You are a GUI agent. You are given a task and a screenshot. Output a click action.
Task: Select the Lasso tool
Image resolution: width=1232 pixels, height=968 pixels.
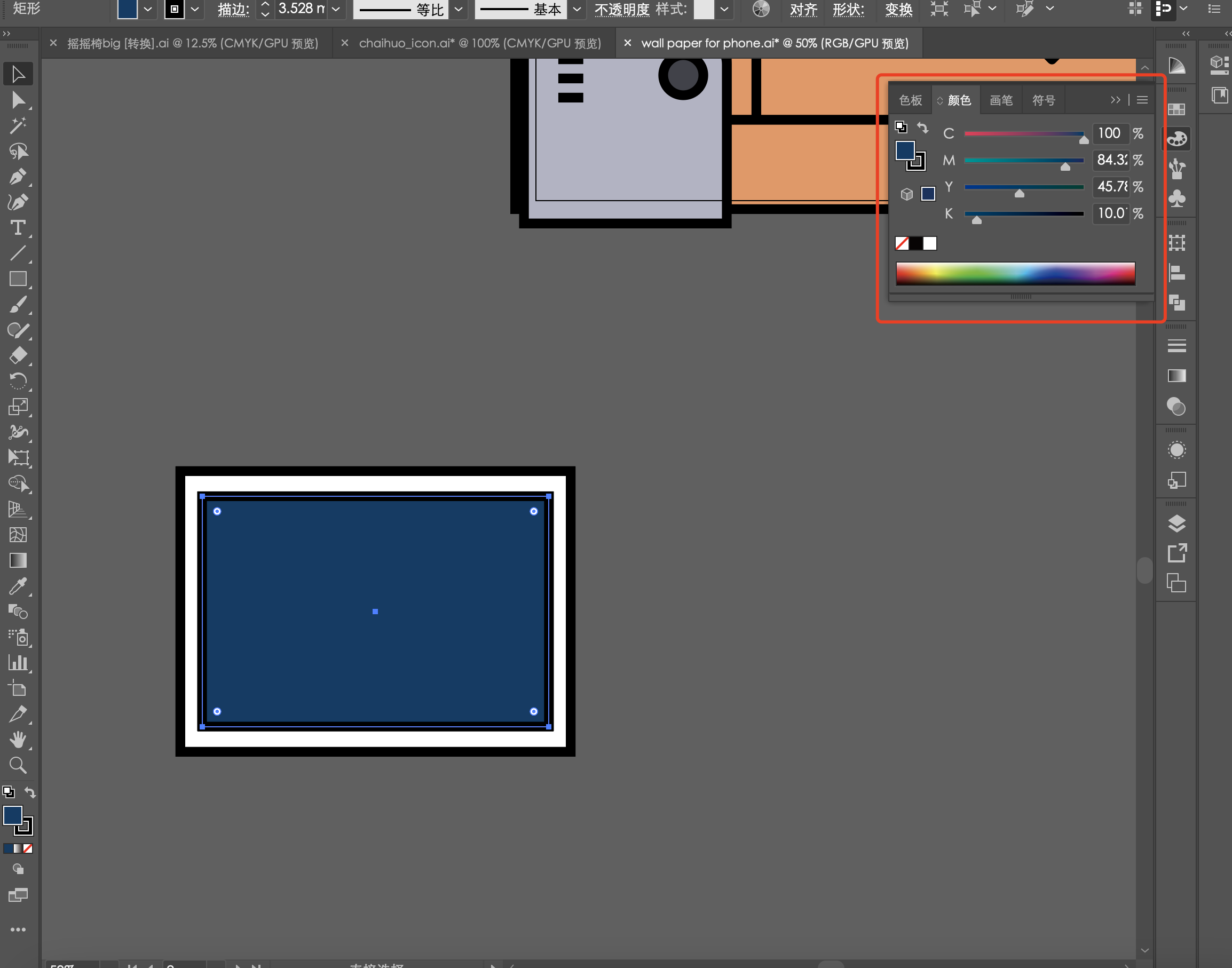point(18,152)
